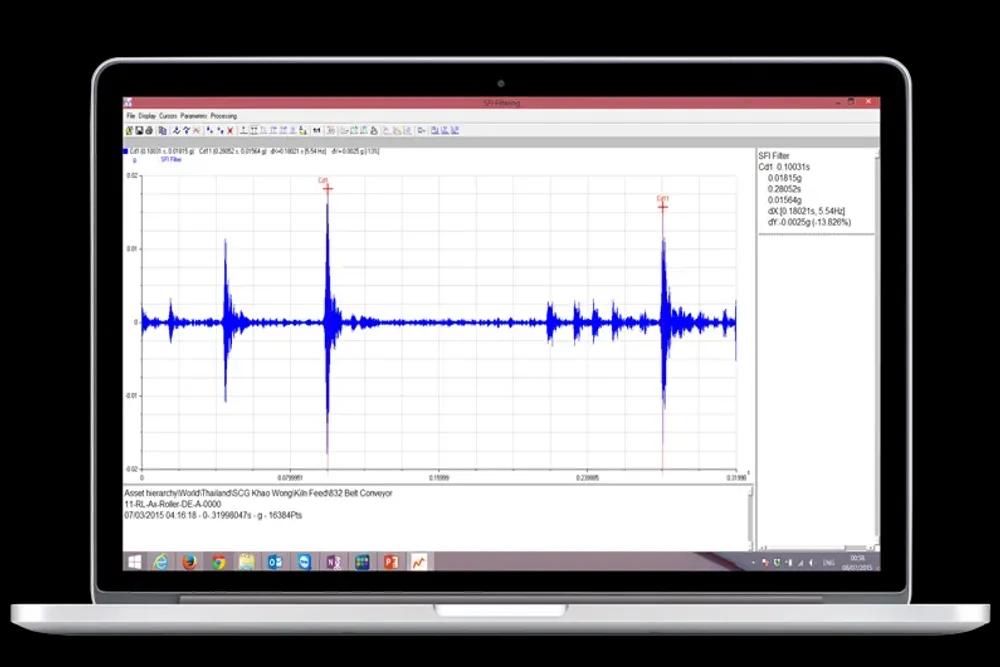Open the Processing menu
This screenshot has height=667, width=1000.
coord(224,116)
